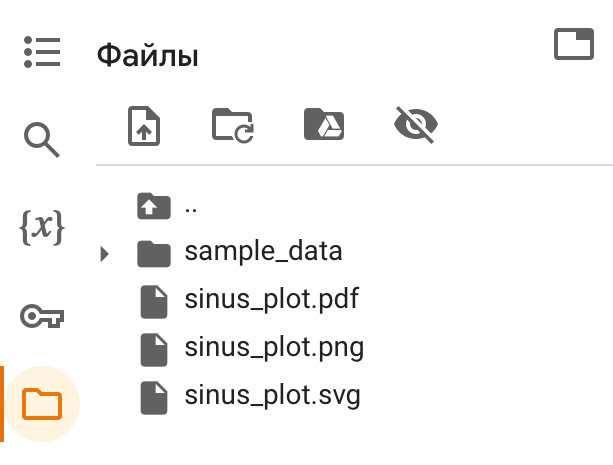Toggle hidden files visibility
This screenshot has width=613, height=465.
pyautogui.click(x=416, y=126)
